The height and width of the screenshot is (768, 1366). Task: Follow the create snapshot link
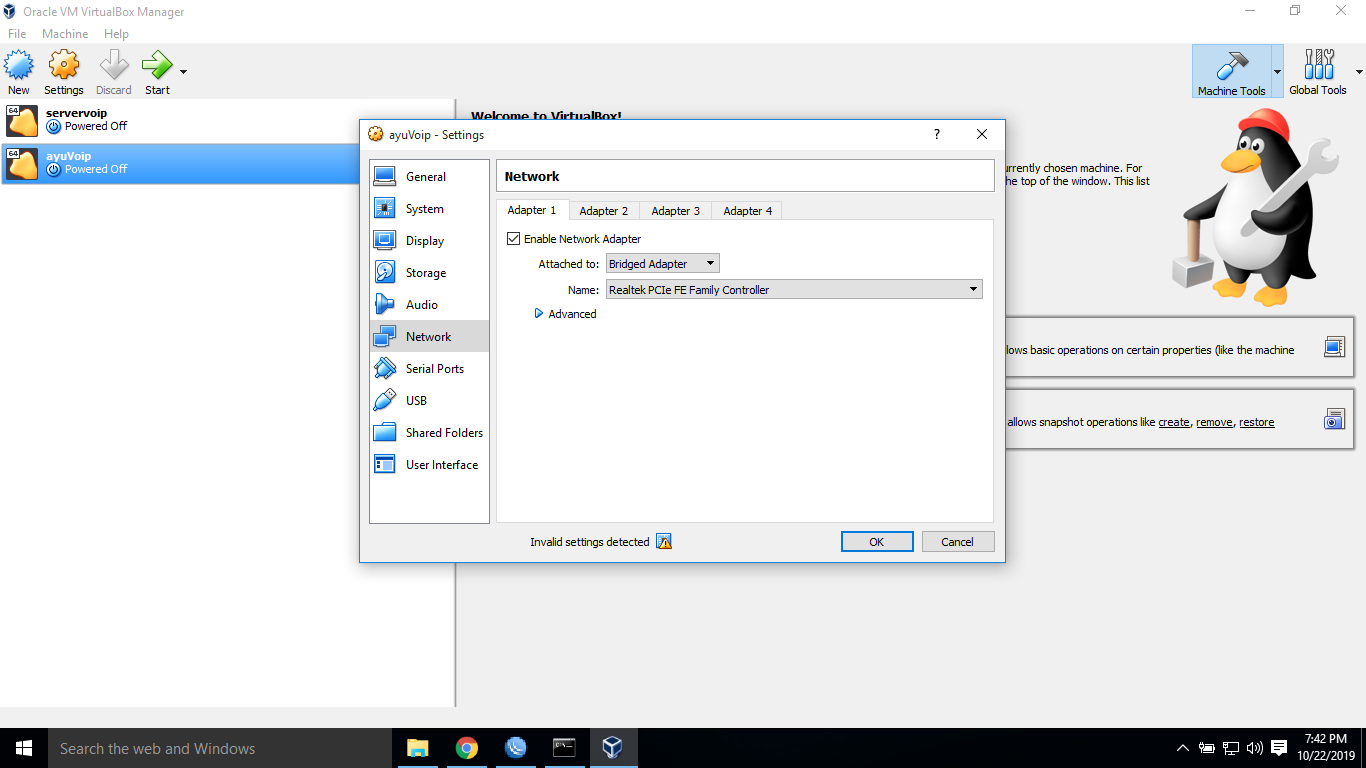(1174, 422)
